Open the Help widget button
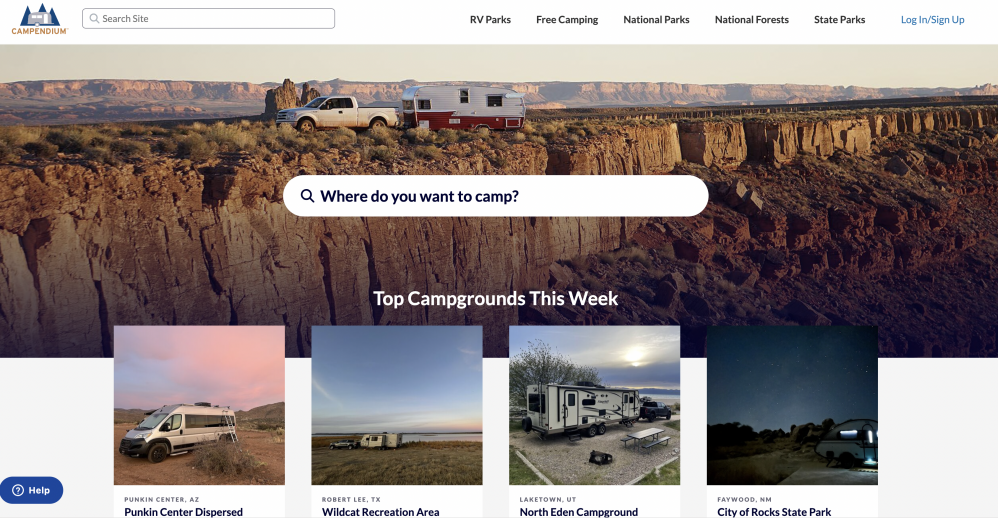 coord(31,490)
